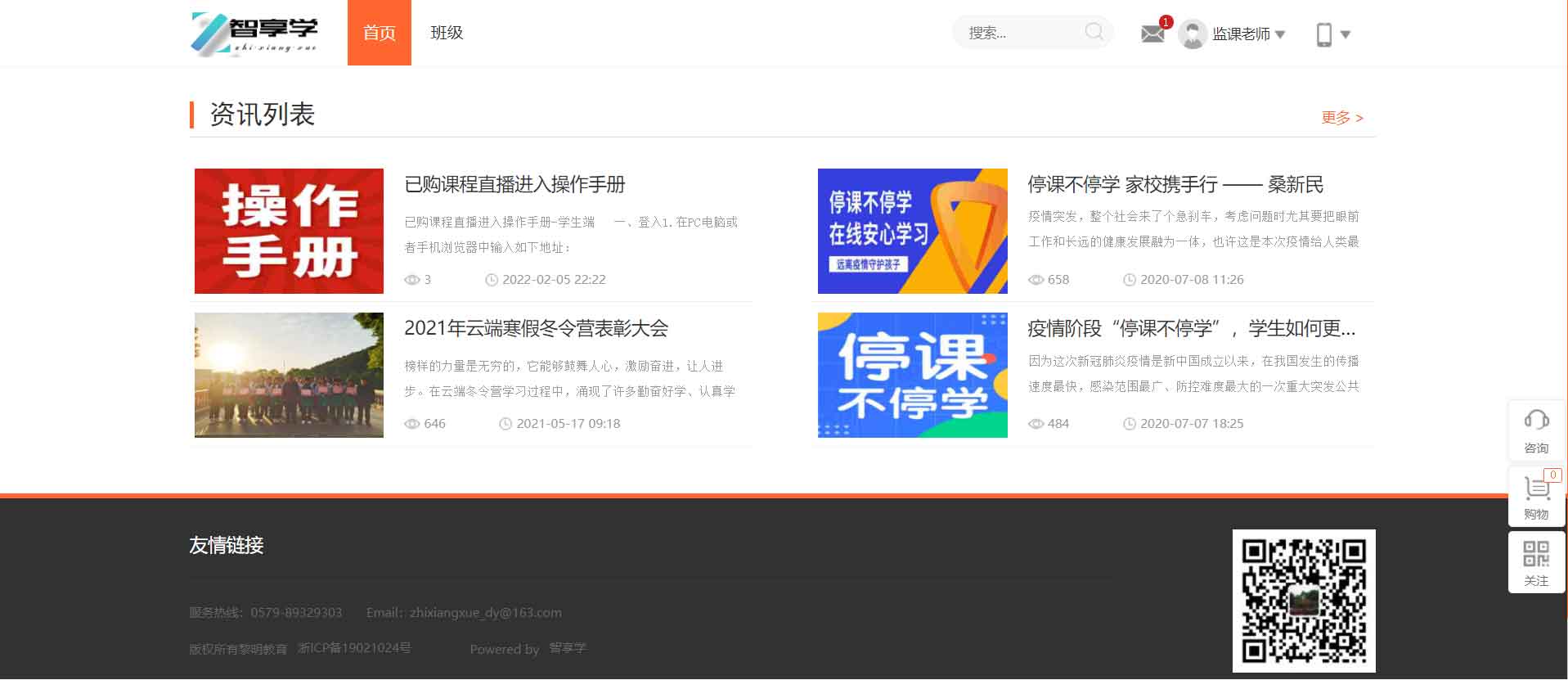Click the red 操作手册 thumbnail image
Viewport: 1568px width, 680px height.
click(289, 231)
